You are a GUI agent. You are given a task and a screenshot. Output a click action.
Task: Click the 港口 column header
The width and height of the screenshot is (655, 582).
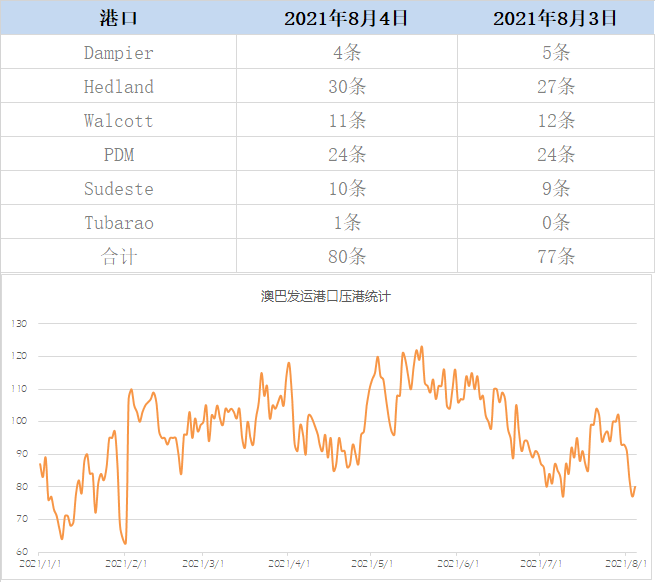(x=119, y=18)
